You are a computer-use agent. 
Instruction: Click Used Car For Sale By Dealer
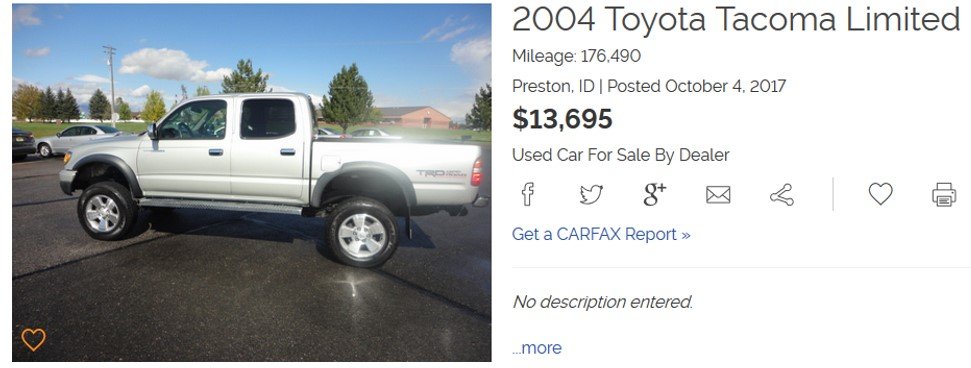click(620, 155)
